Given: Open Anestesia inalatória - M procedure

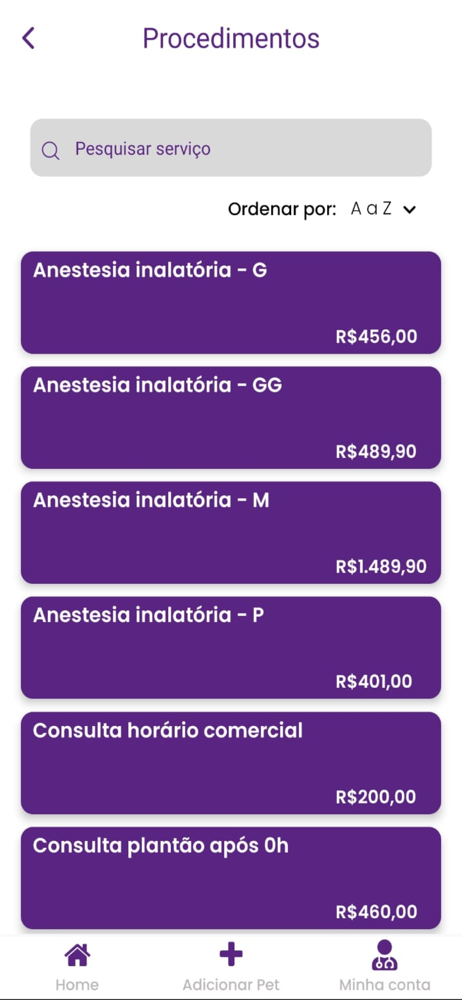Looking at the screenshot, I should click(x=231, y=533).
